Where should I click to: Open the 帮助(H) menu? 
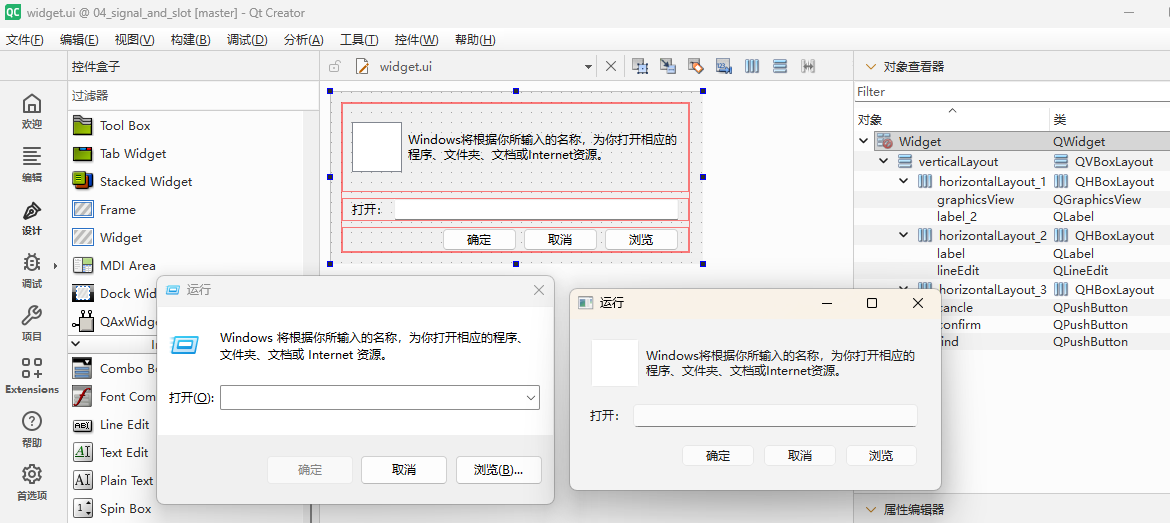click(475, 40)
